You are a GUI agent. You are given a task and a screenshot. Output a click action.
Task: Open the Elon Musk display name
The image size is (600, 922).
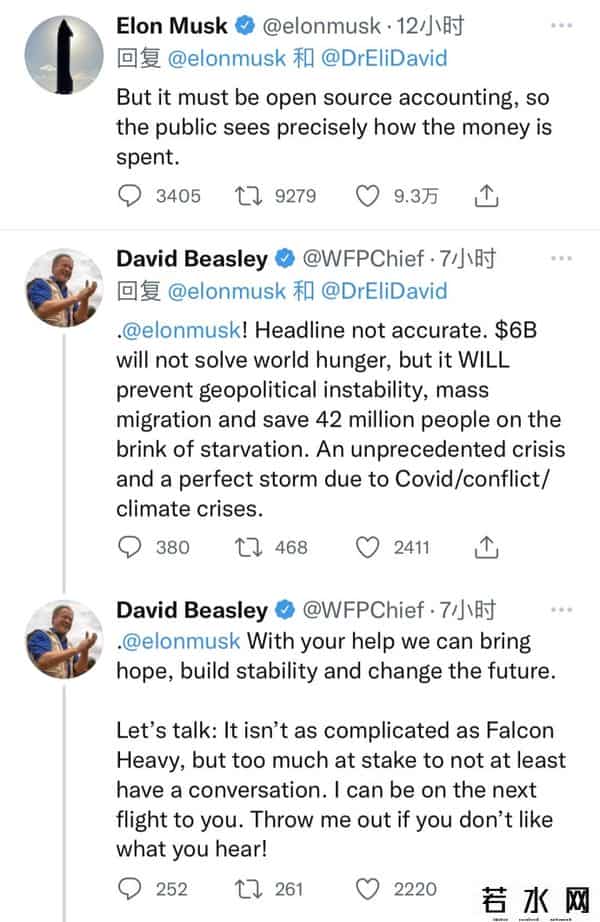(x=173, y=24)
